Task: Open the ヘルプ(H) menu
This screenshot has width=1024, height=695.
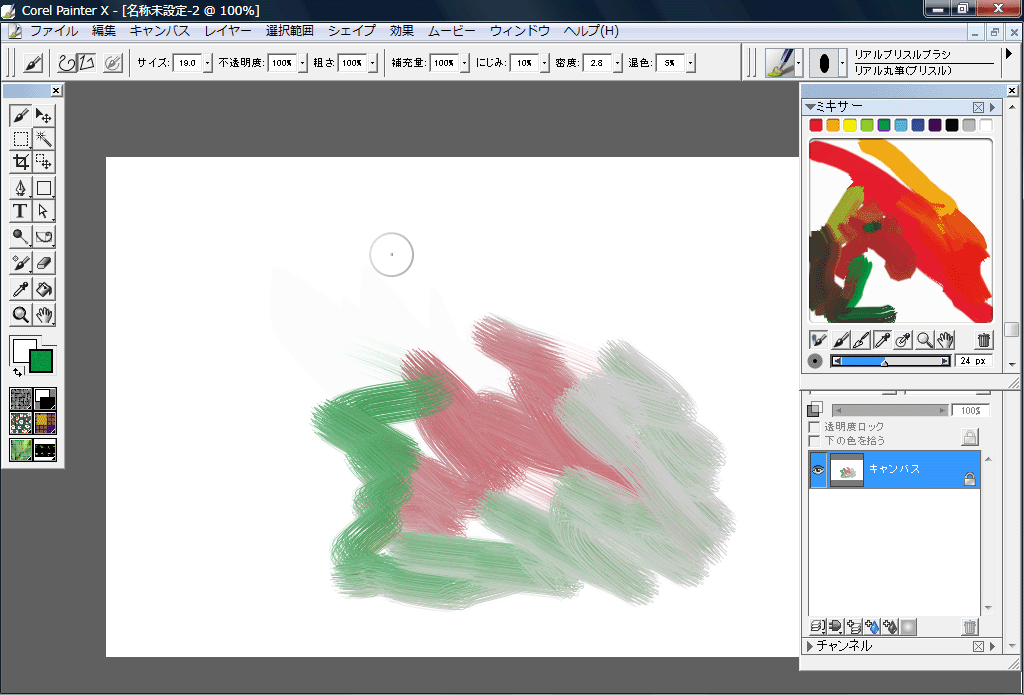Action: click(x=591, y=31)
